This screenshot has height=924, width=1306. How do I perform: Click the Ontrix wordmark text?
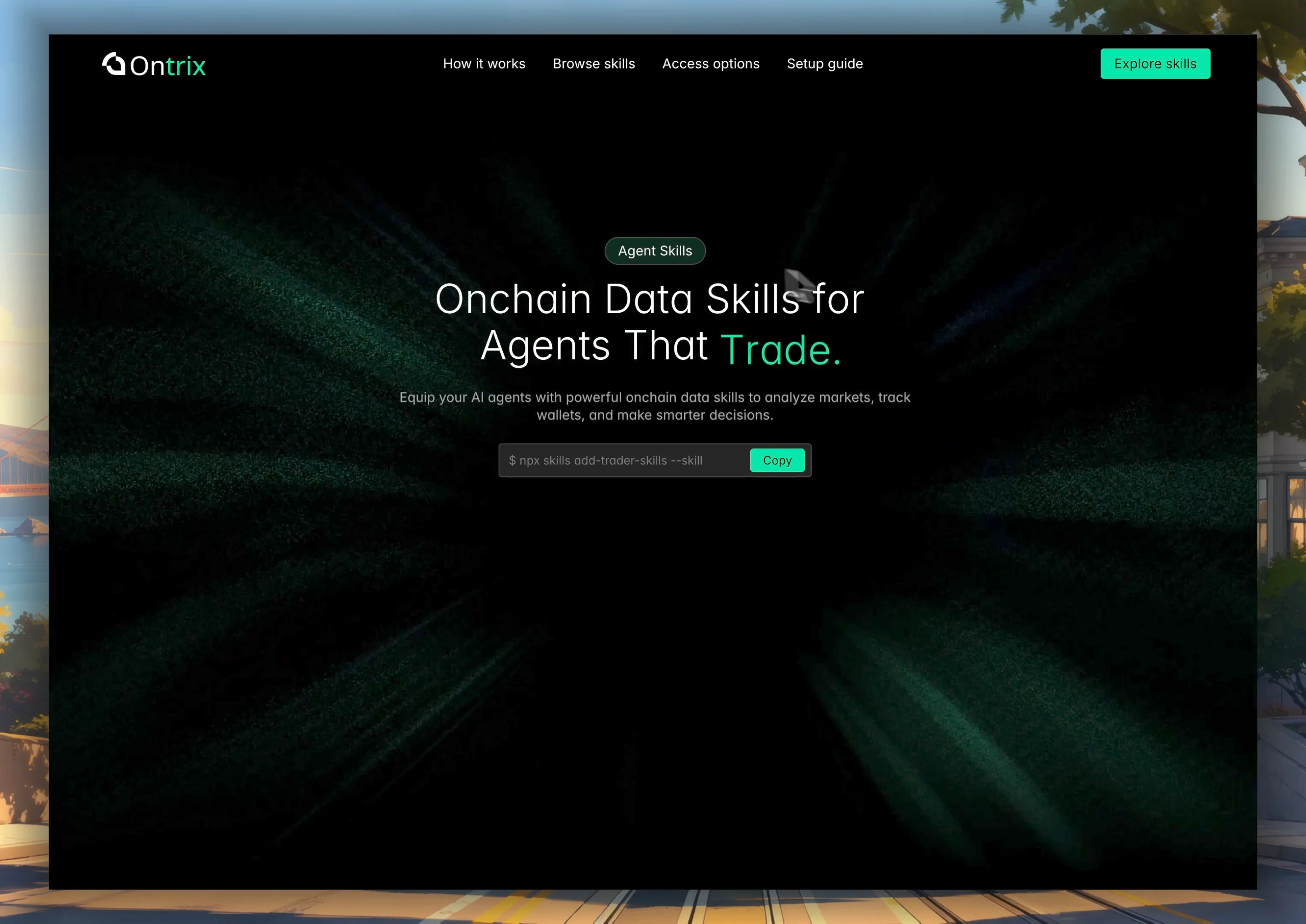[168, 66]
